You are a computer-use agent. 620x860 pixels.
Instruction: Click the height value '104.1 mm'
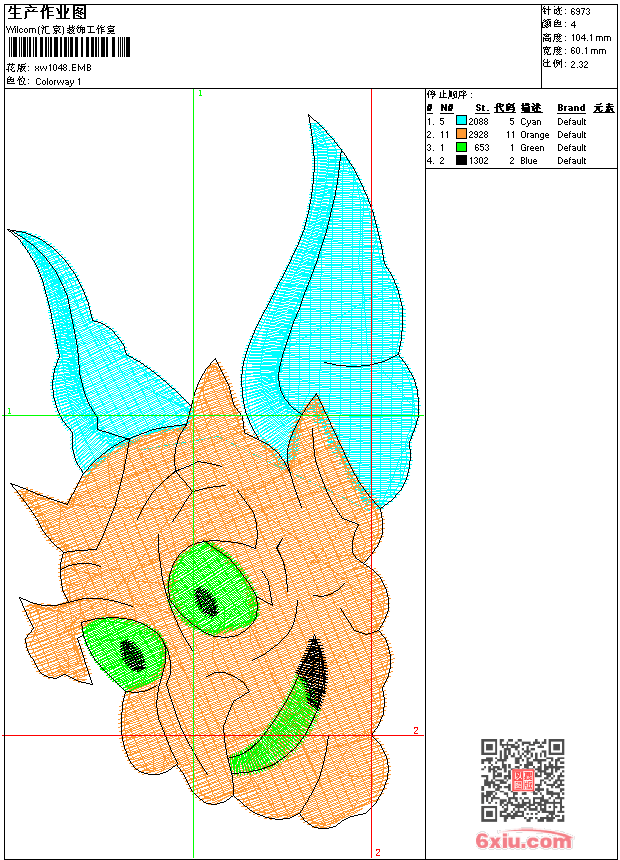(x=590, y=38)
